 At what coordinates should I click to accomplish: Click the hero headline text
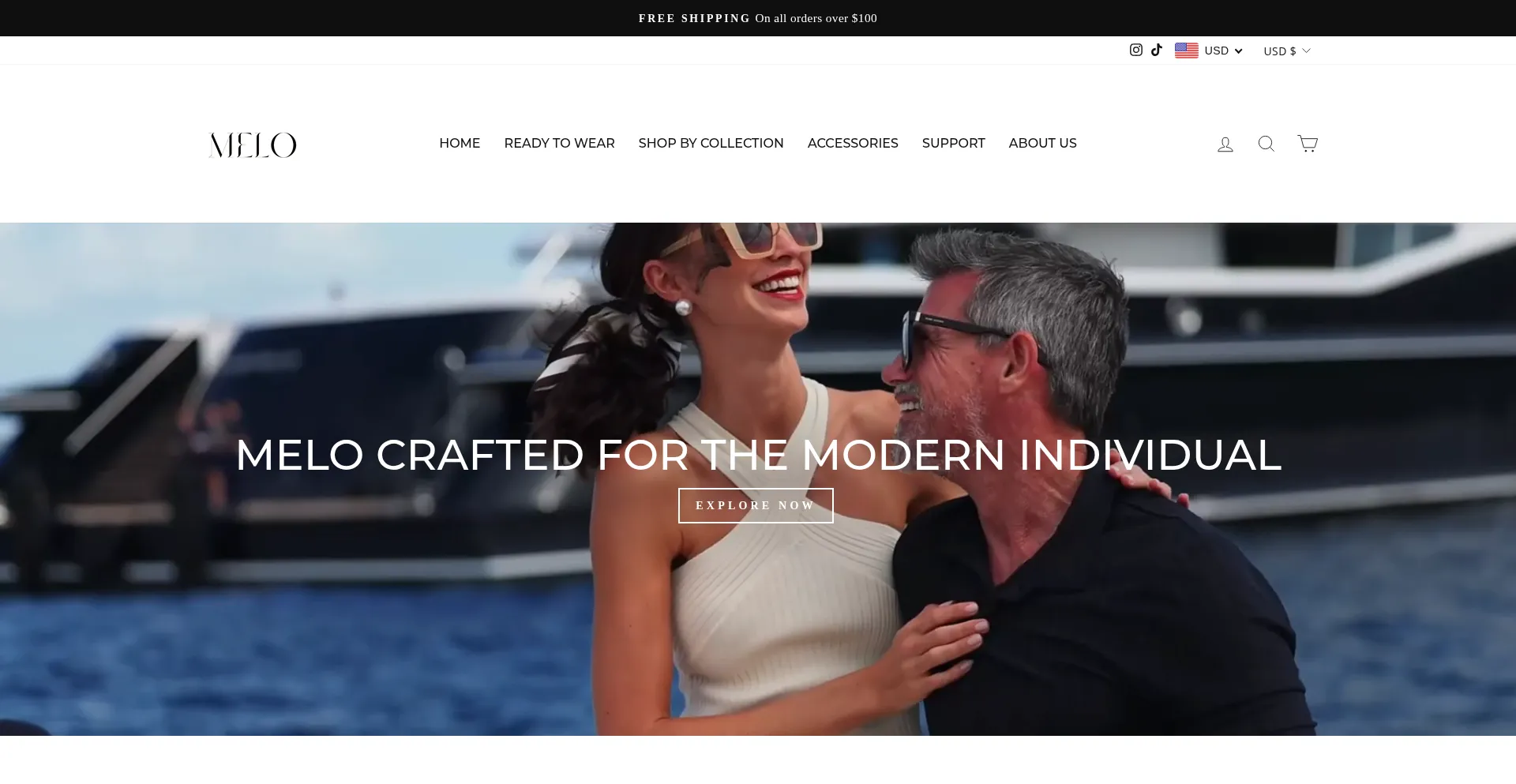758,455
